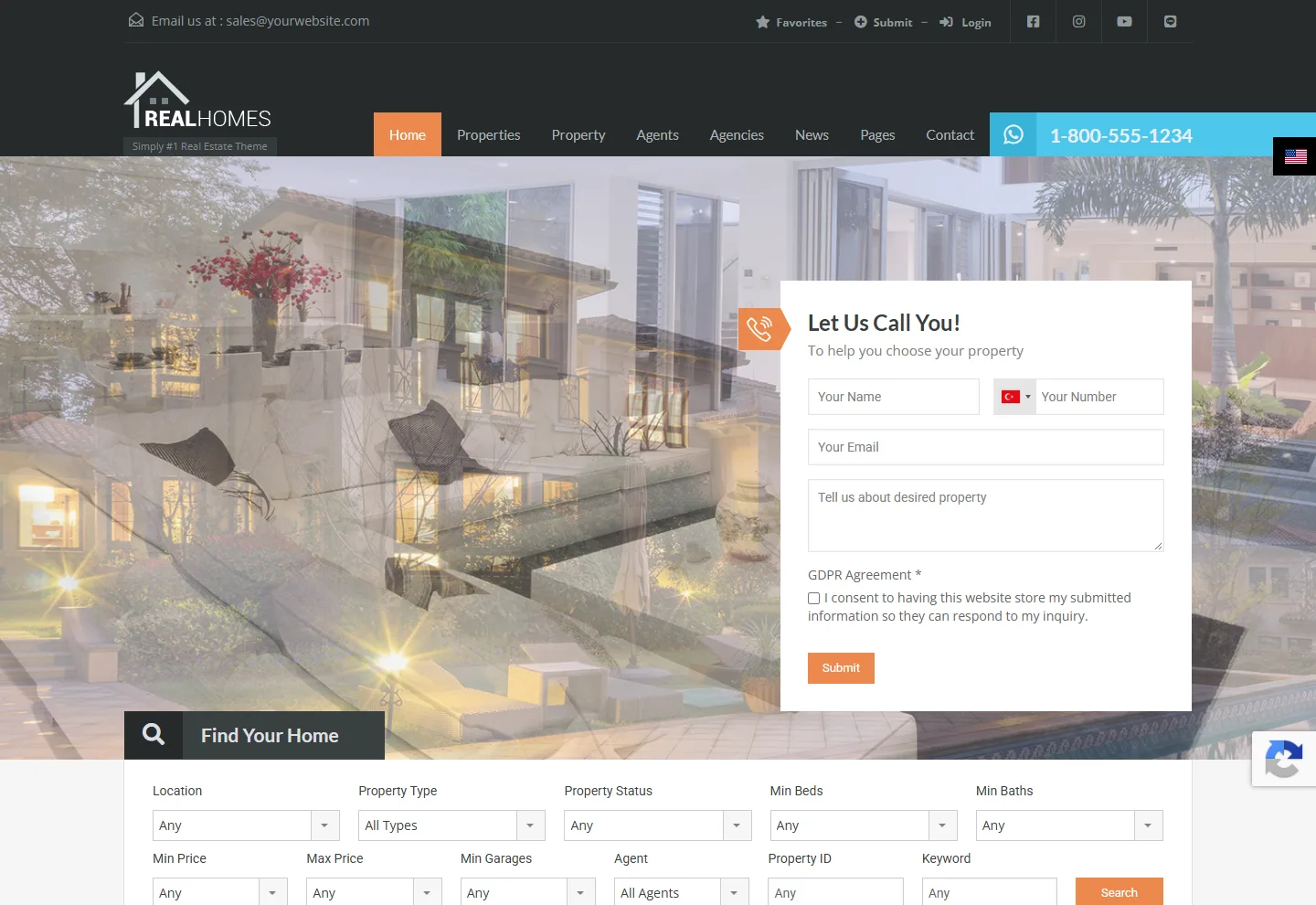The width and height of the screenshot is (1316, 905).
Task: Open the Min Price dropdown
Action: coord(220,891)
